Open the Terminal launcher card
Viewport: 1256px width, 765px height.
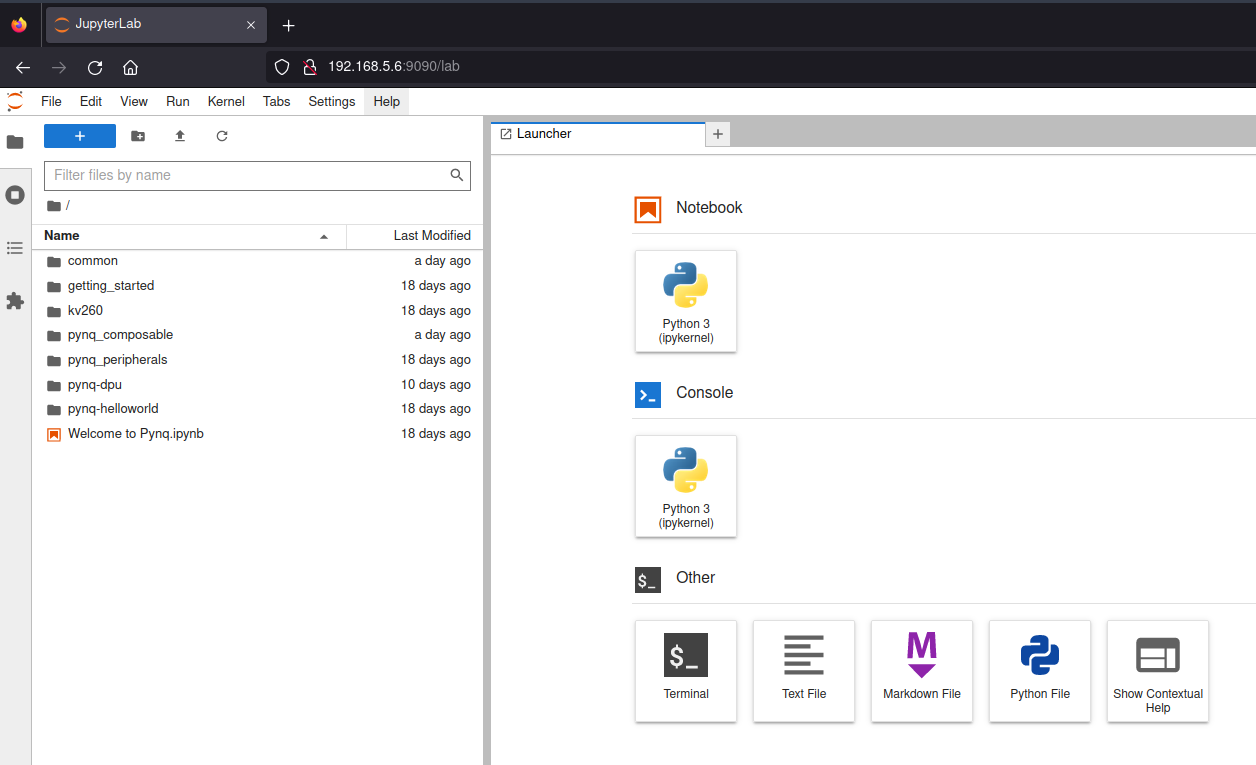[686, 670]
